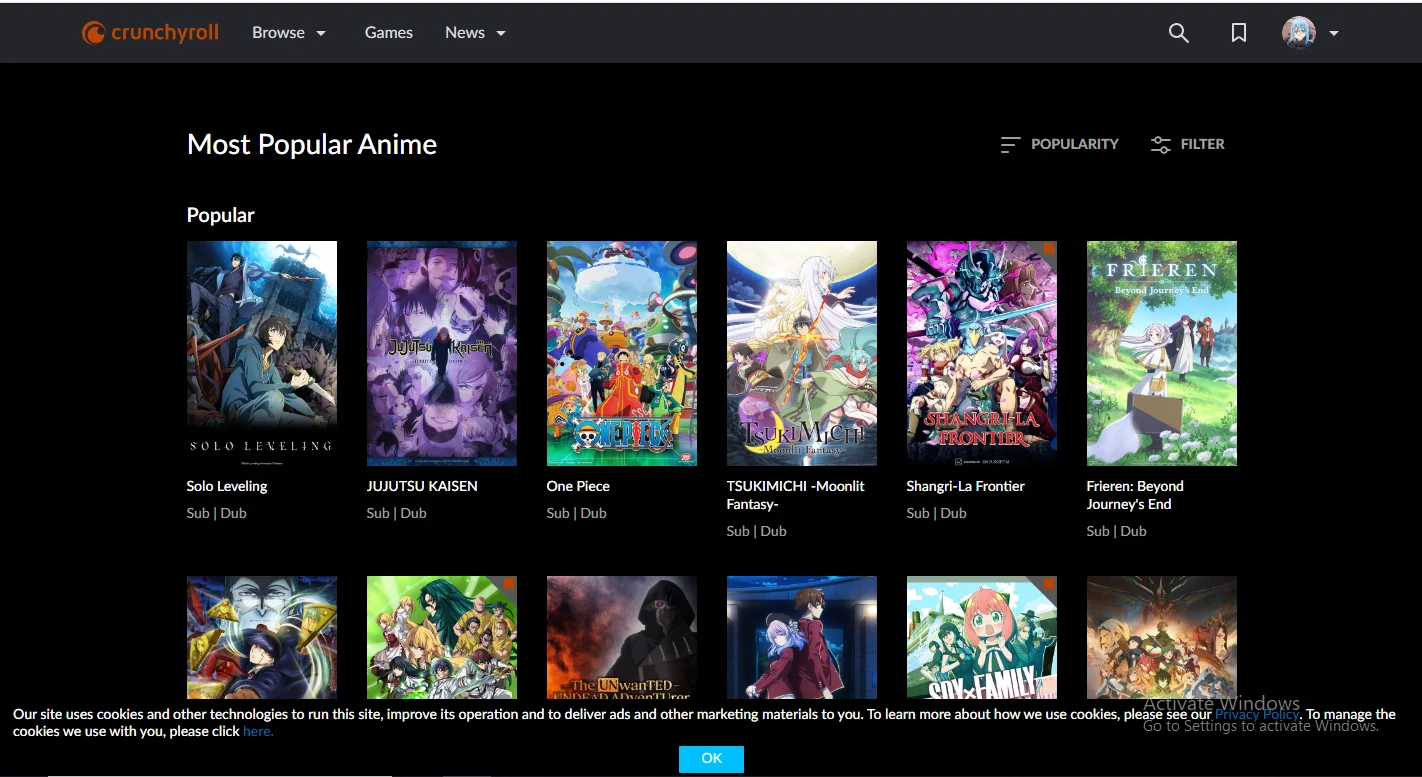Screen dimensions: 1422x777
Task: Open the Shangri-La Frontier poster
Action: click(982, 353)
